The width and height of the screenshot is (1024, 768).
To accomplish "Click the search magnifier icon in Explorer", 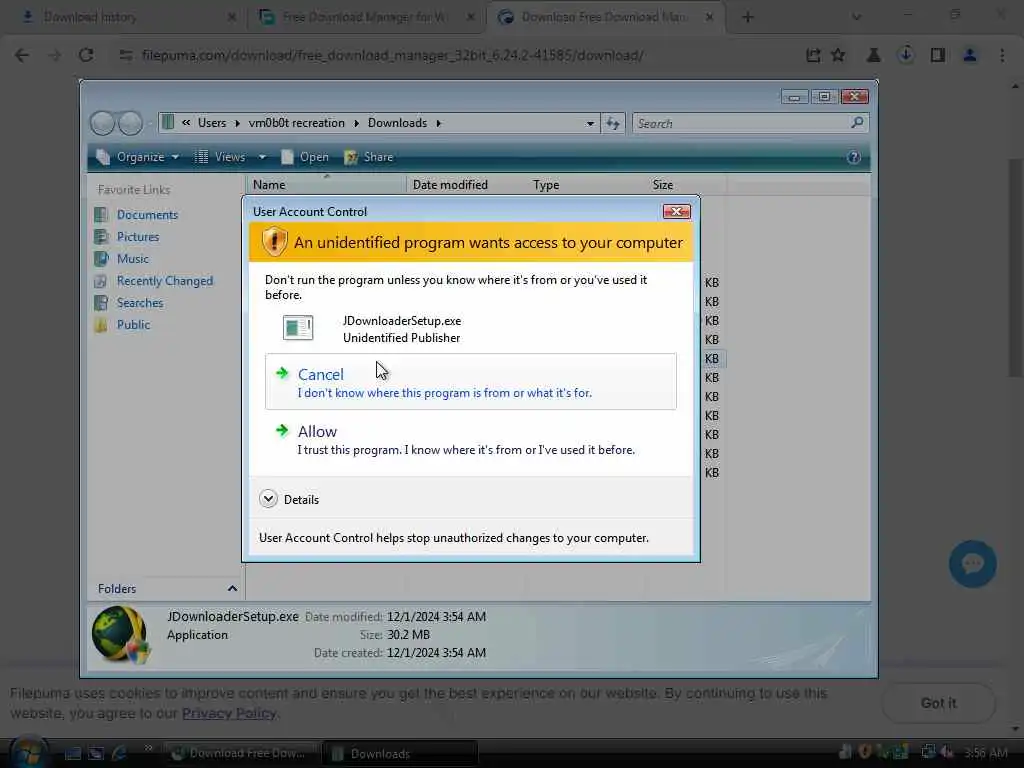I will pyautogui.click(x=857, y=122).
